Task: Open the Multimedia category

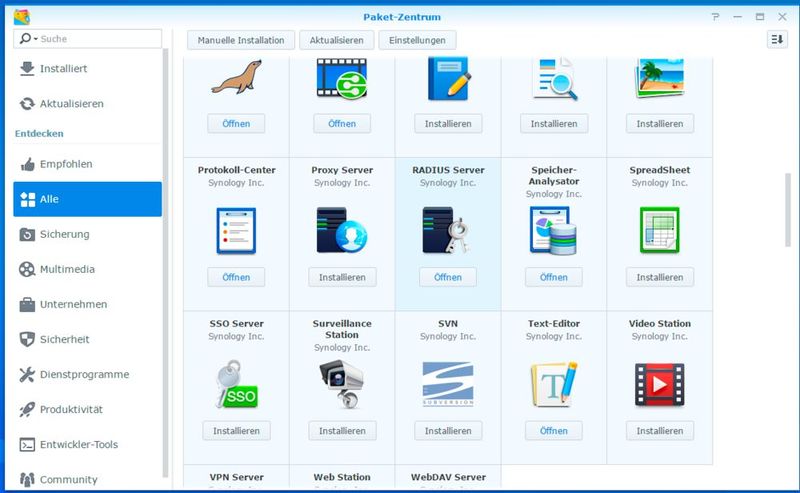Action: [87, 269]
